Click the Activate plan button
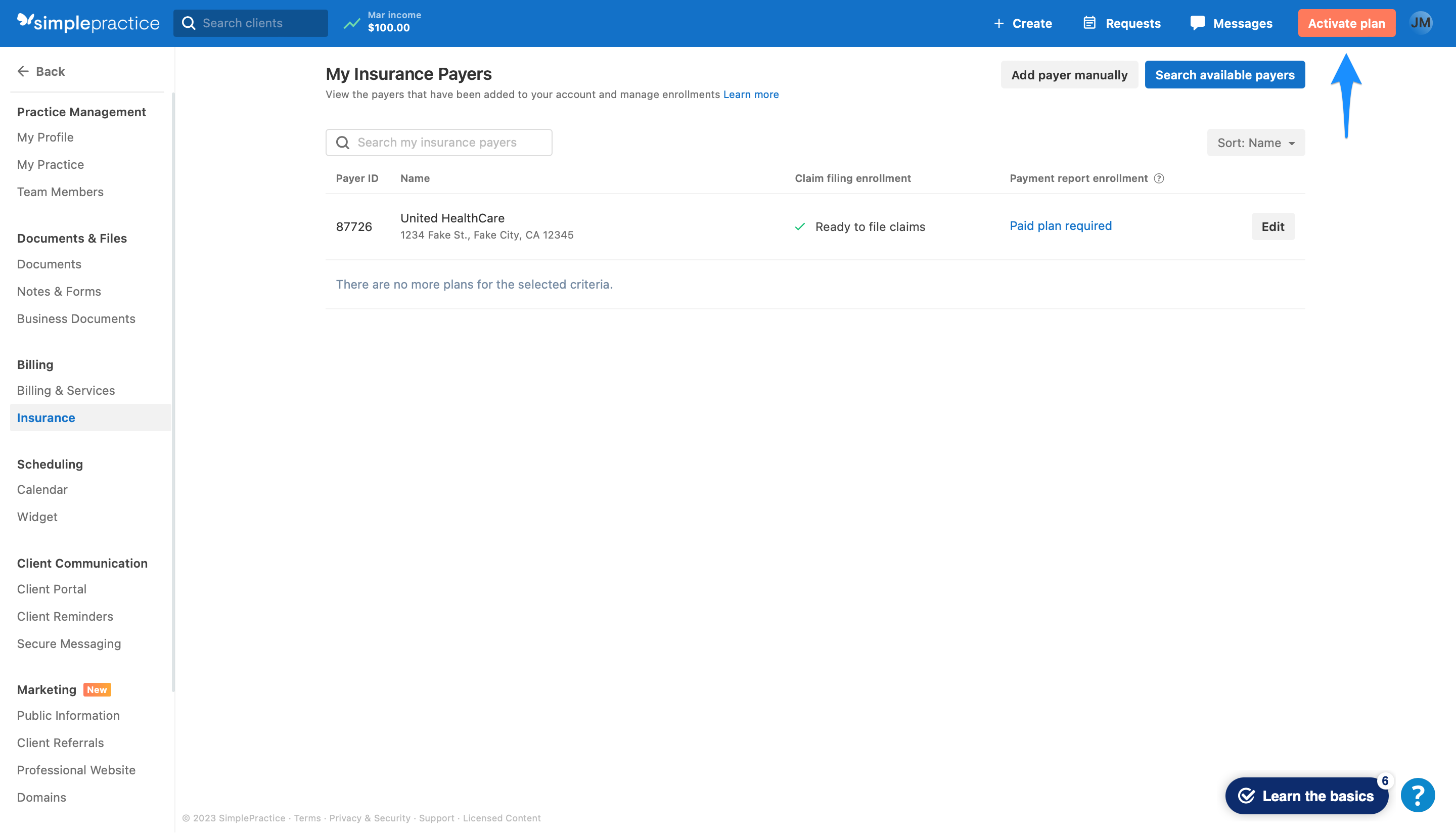 [1346, 23]
